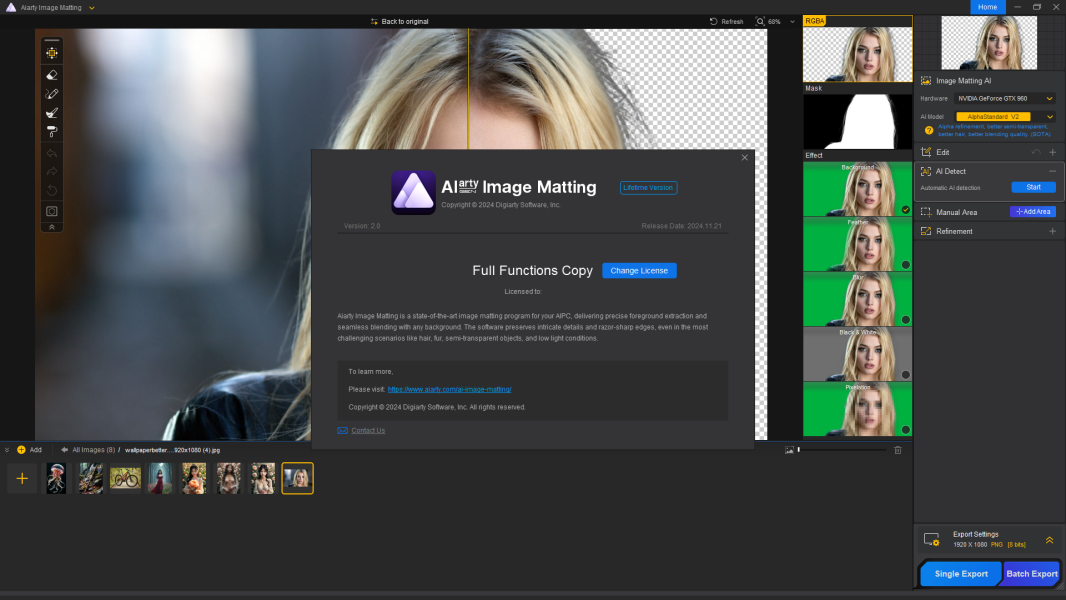1066x600 pixels.
Task: Open the aiarty.com image matting link
Action: point(449,389)
